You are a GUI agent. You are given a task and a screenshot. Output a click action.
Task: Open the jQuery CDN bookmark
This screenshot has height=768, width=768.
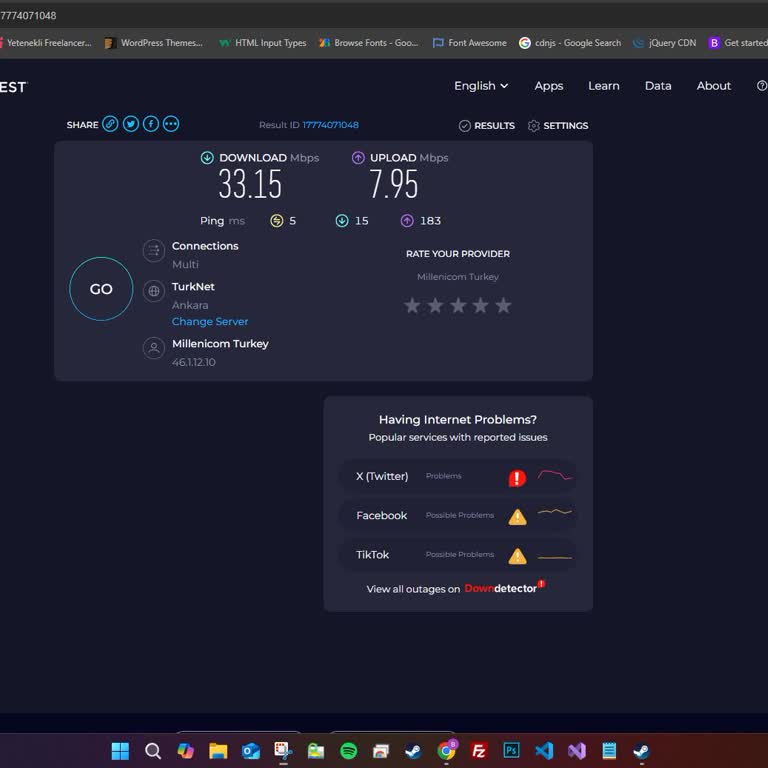click(x=664, y=43)
